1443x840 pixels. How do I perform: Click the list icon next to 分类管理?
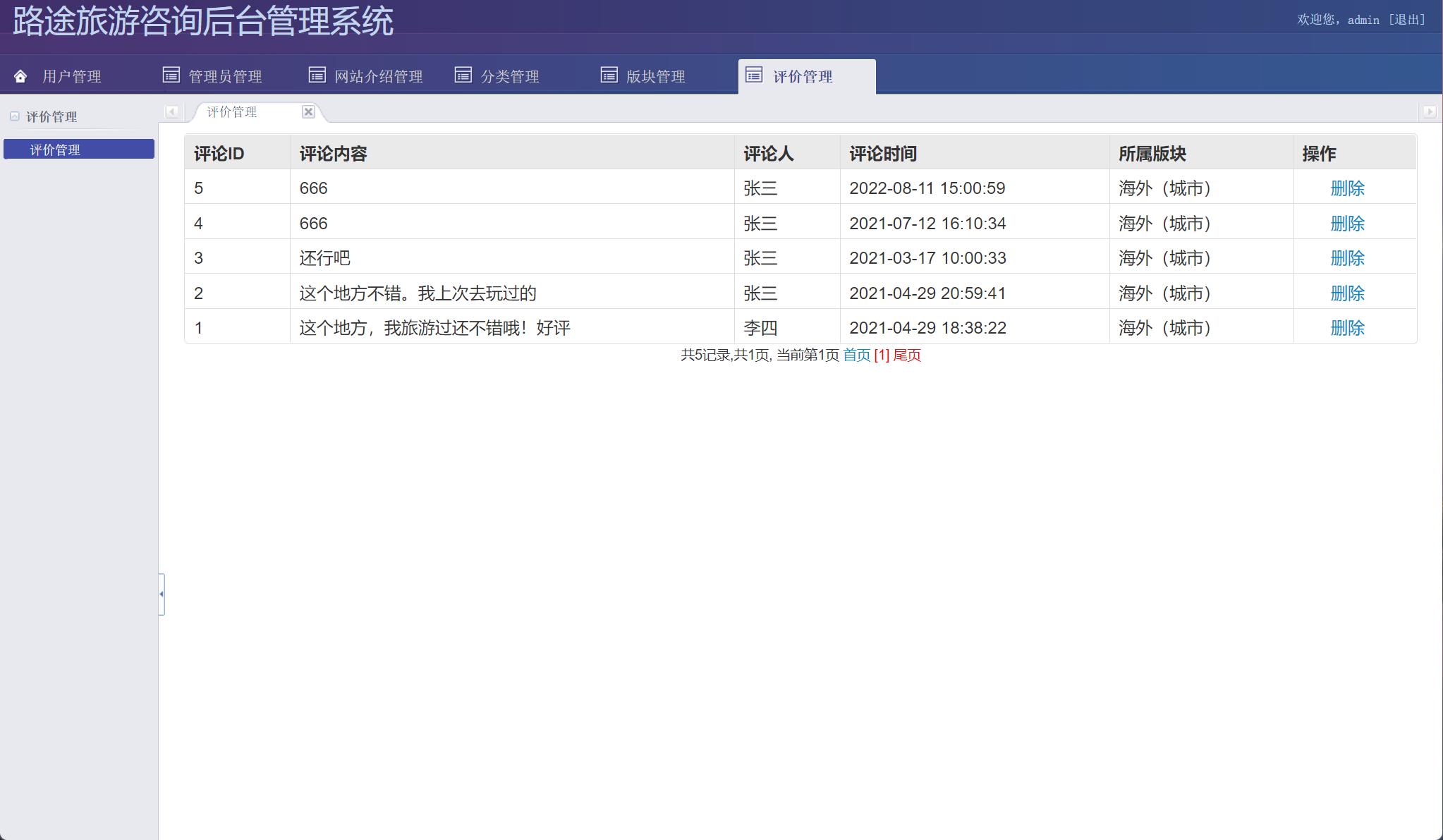(x=463, y=75)
